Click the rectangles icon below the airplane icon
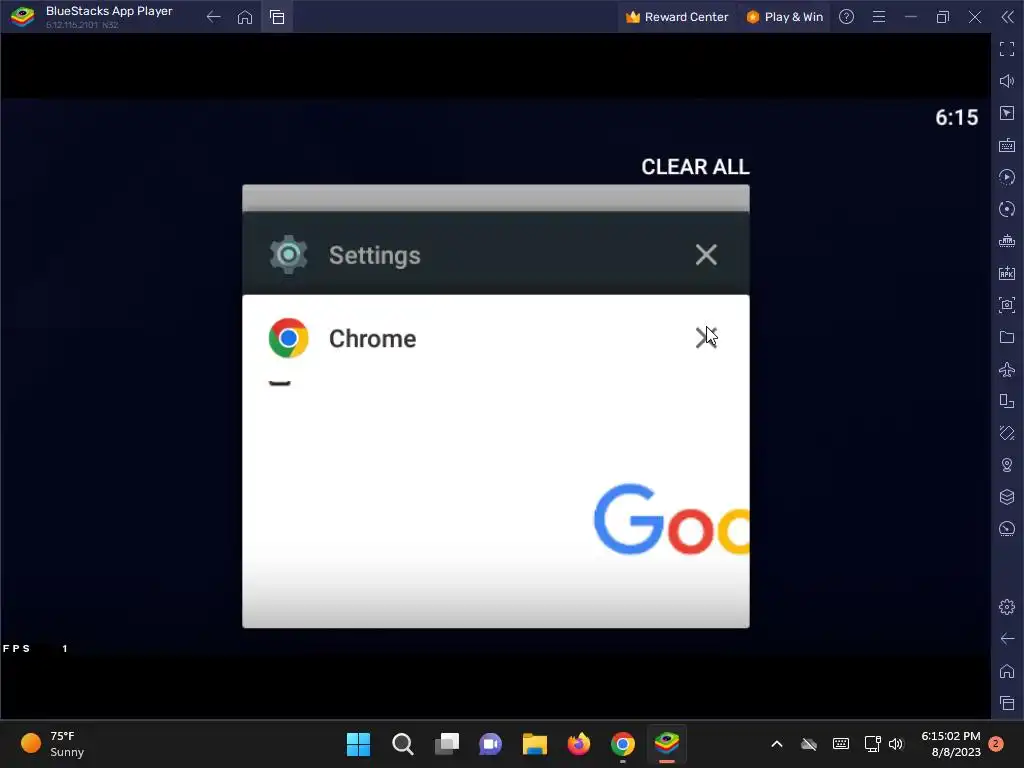 [1007, 401]
